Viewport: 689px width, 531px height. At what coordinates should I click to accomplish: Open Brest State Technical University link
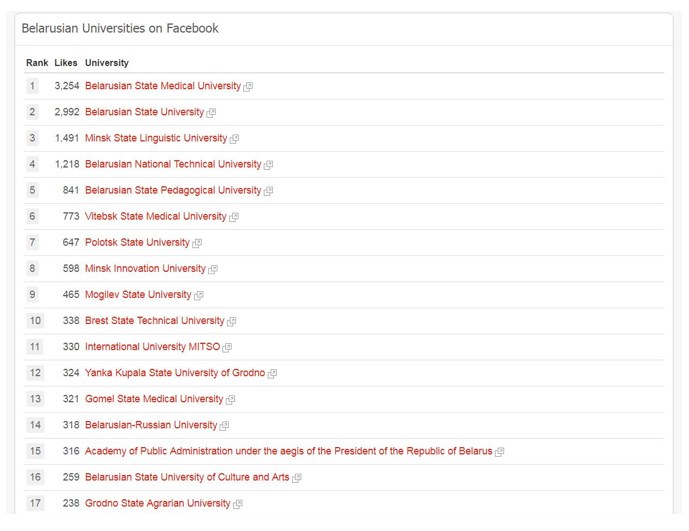pyautogui.click(x=155, y=320)
